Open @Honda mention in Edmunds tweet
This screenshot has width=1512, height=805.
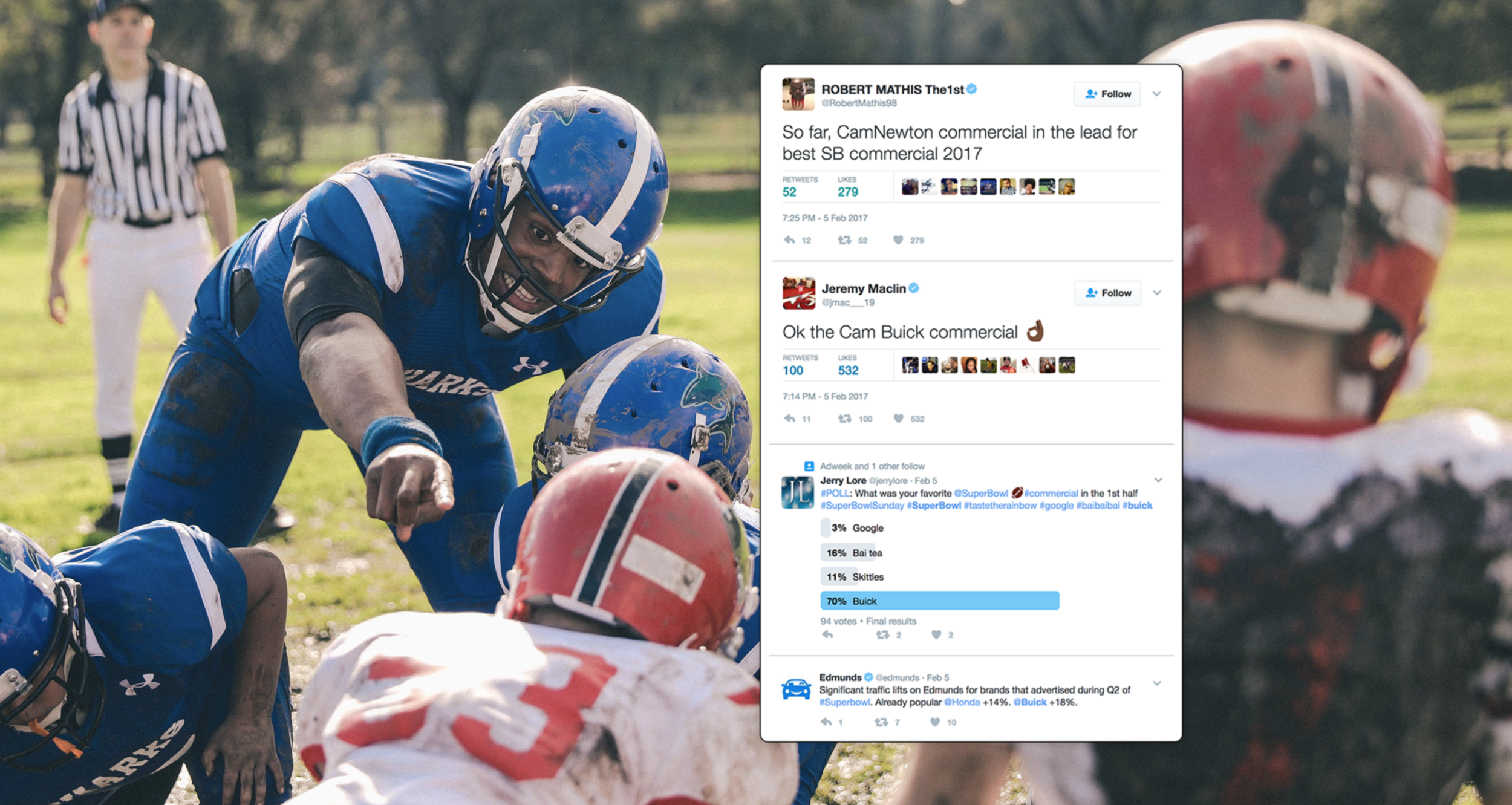pos(962,702)
